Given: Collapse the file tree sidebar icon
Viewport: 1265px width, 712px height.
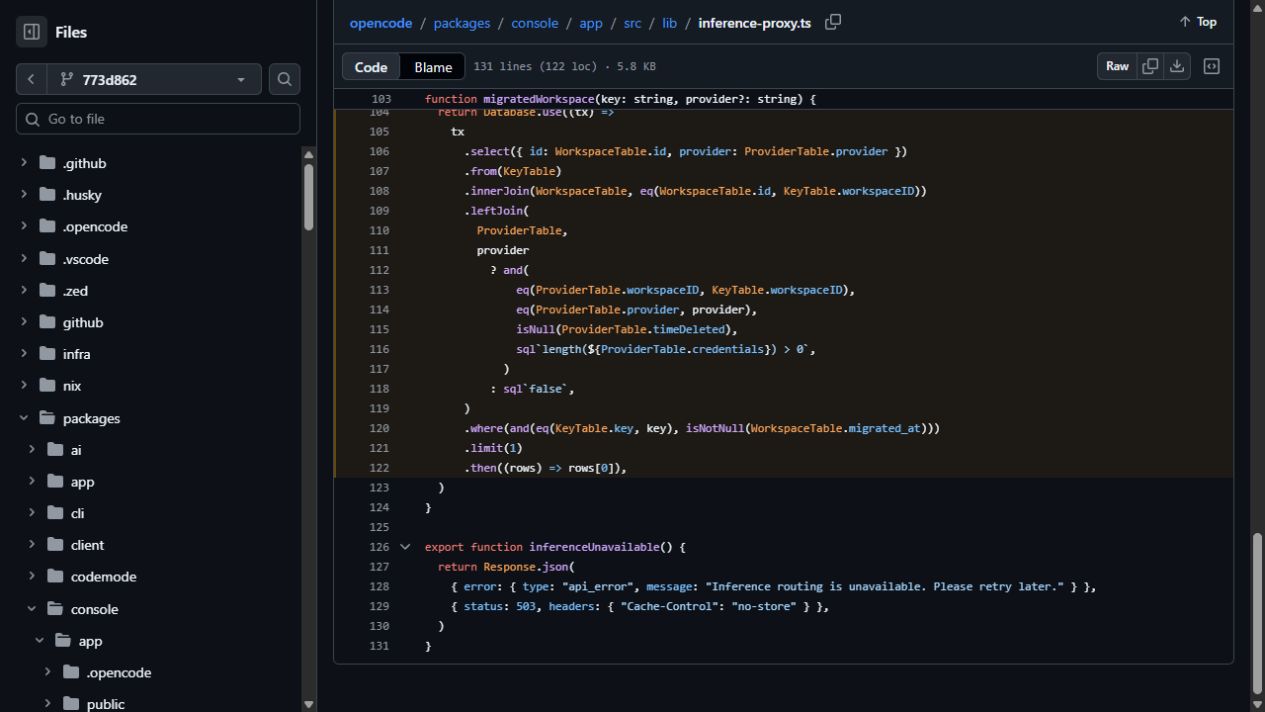Looking at the screenshot, I should coord(31,32).
